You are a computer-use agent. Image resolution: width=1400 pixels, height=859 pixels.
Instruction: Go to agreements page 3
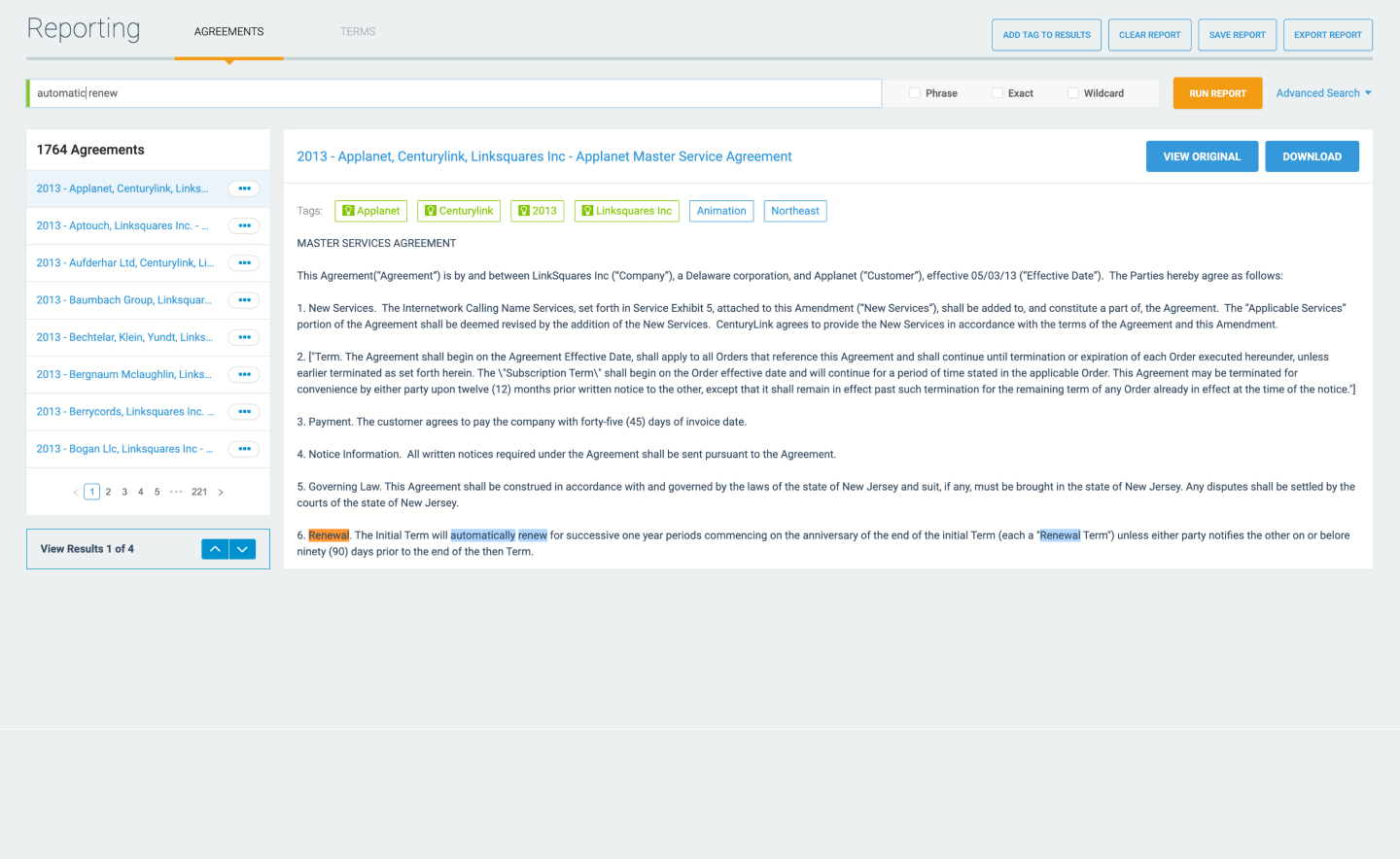pos(124,492)
